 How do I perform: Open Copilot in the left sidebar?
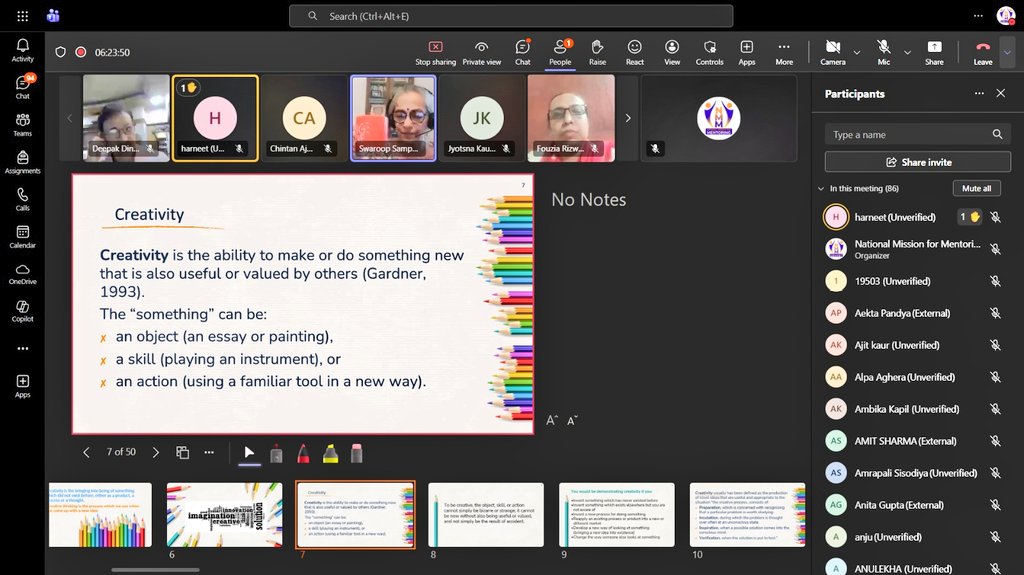[22, 310]
